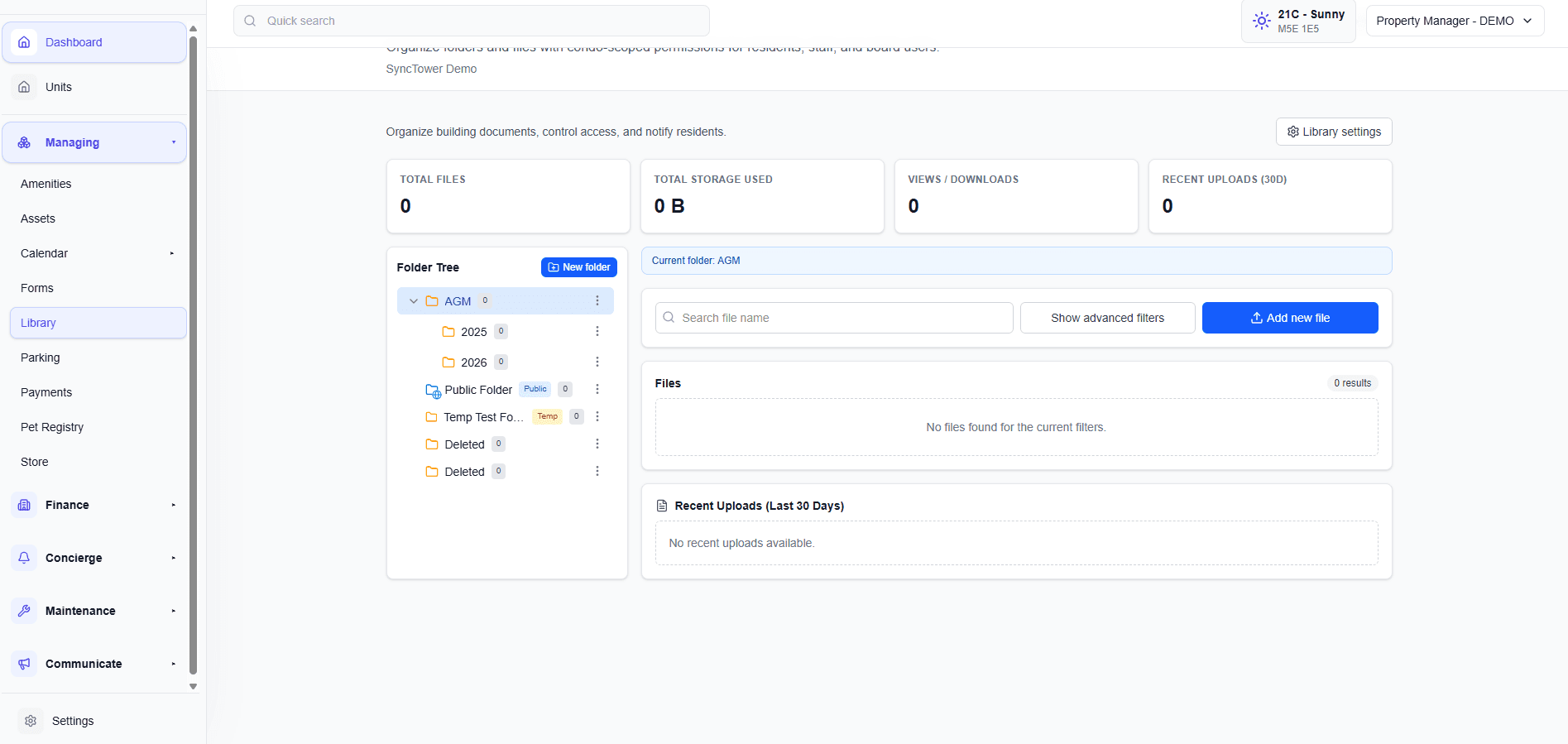Open the Parking menu item
Screen dimensions: 1568x744
[x=98, y=358]
